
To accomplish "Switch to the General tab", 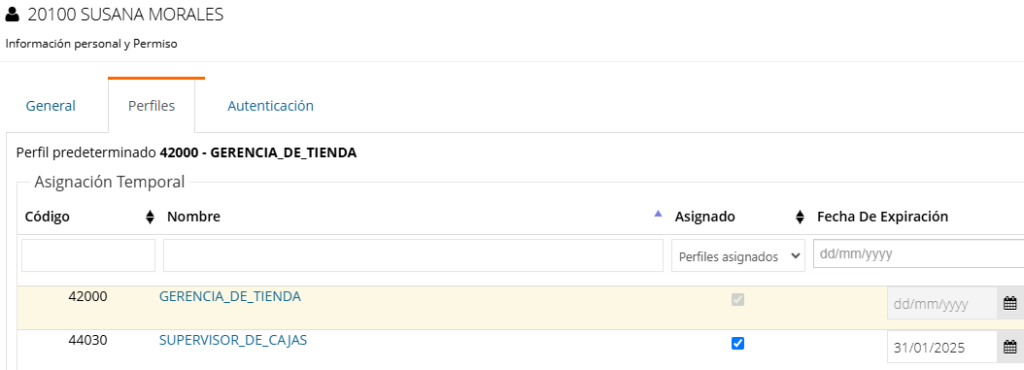I will pos(51,106).
